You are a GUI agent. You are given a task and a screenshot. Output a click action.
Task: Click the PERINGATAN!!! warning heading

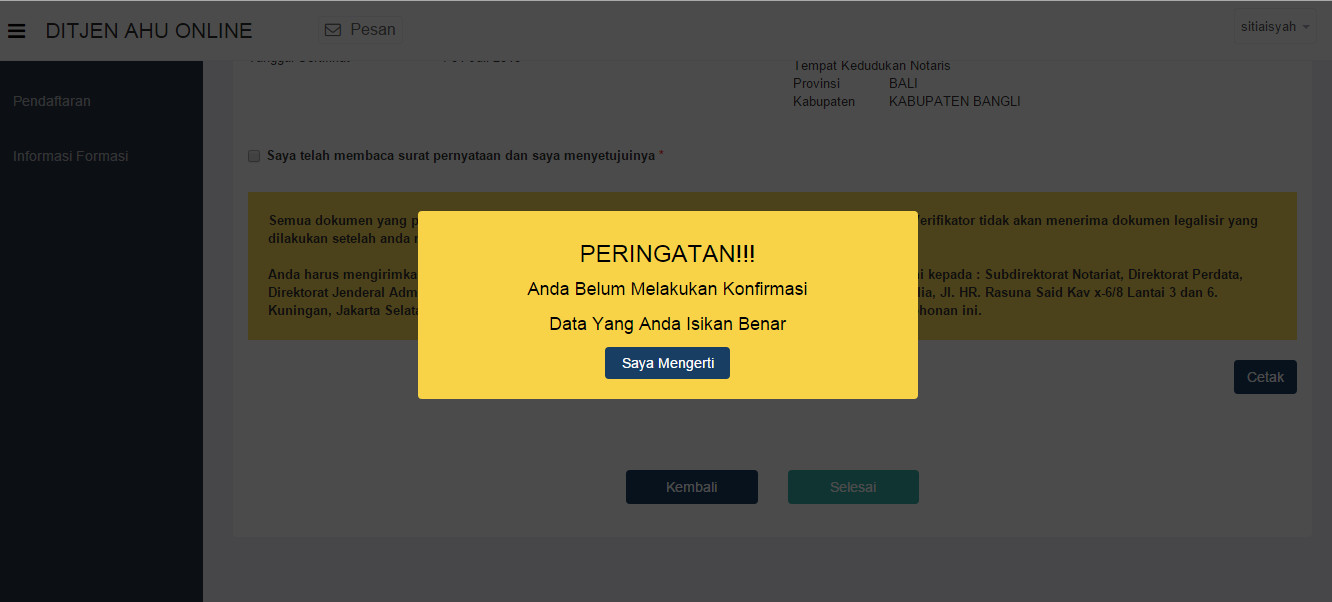(x=667, y=253)
